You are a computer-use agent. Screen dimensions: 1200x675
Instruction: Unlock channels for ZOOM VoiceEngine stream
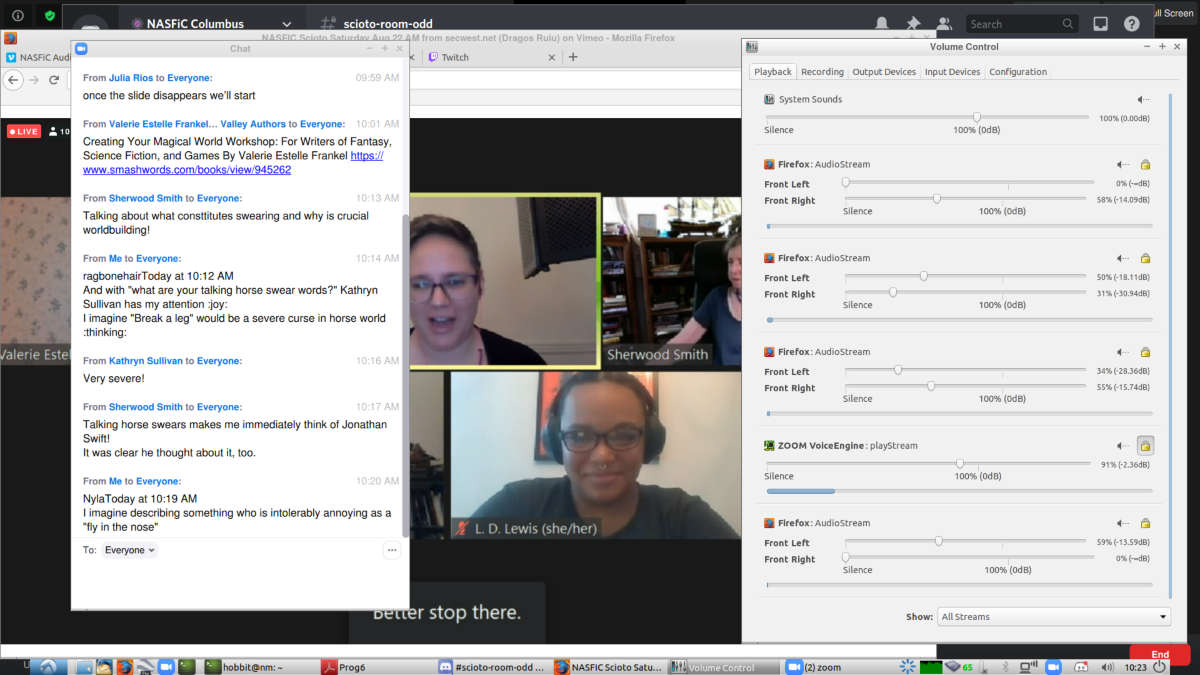[1145, 446]
